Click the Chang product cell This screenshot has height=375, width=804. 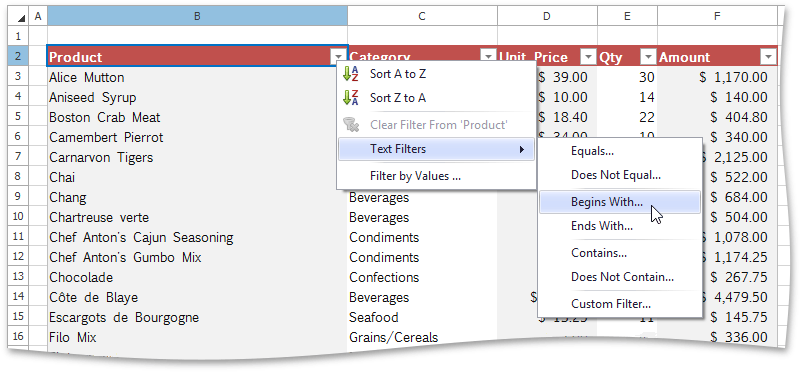197,198
